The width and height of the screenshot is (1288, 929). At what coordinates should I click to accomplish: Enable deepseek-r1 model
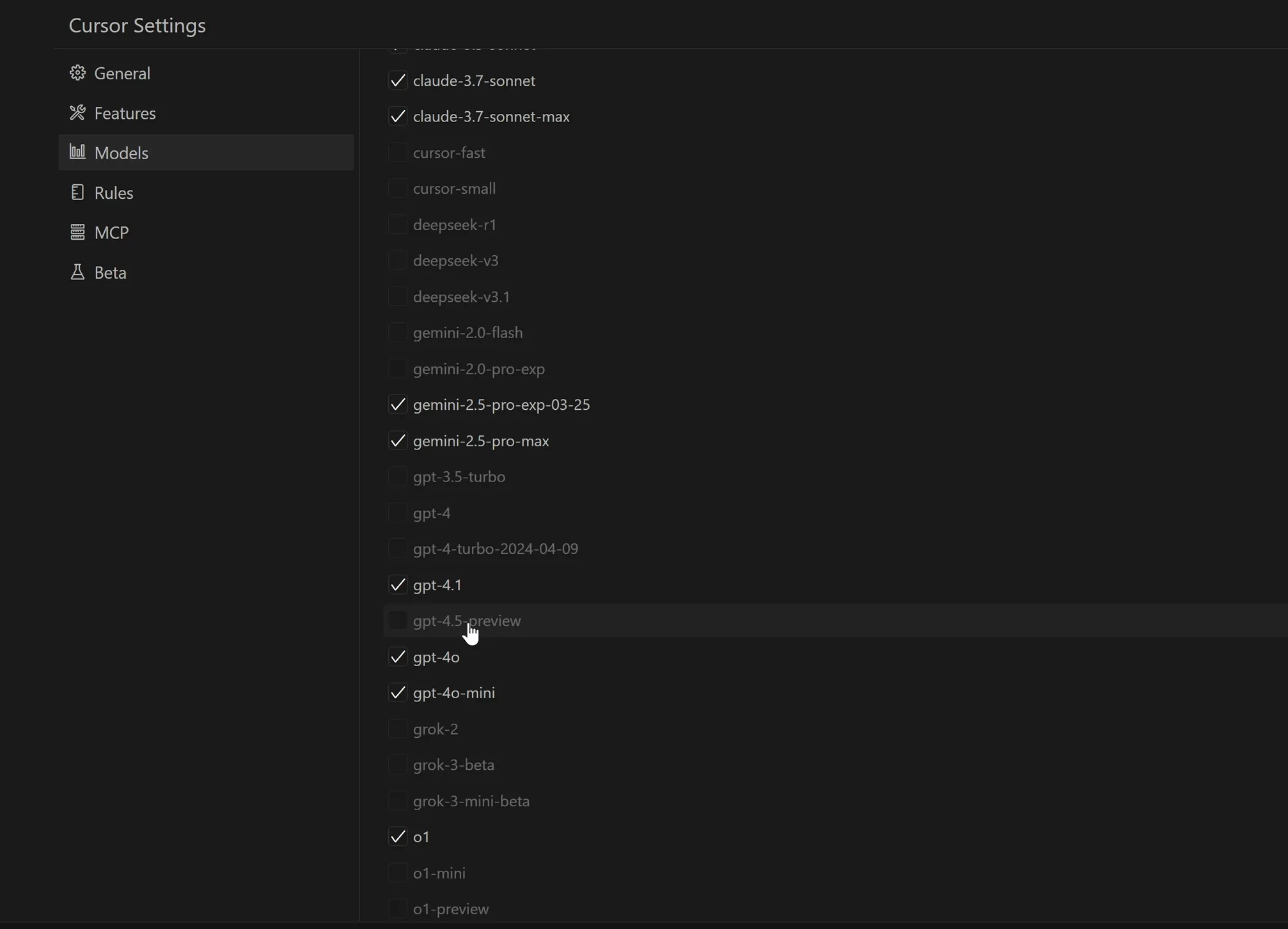pos(398,224)
